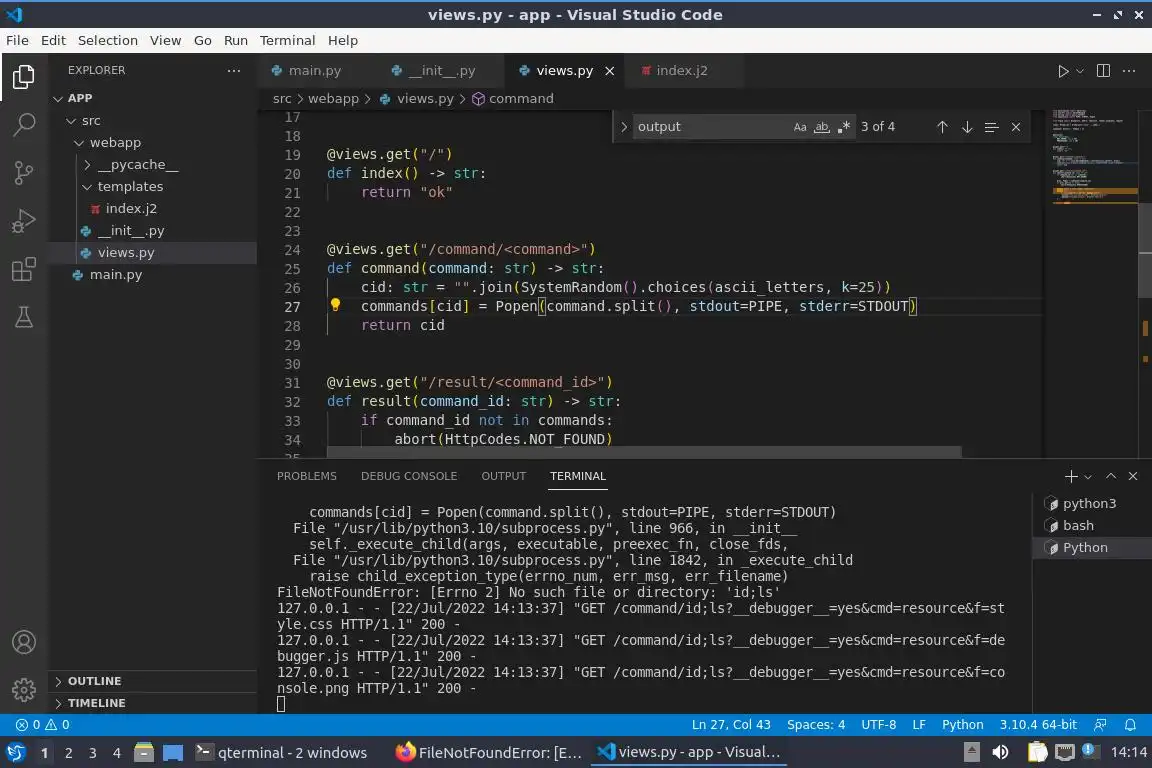1152x768 pixels.
Task: Click the errors and warnings status indicator
Action: click(43, 725)
